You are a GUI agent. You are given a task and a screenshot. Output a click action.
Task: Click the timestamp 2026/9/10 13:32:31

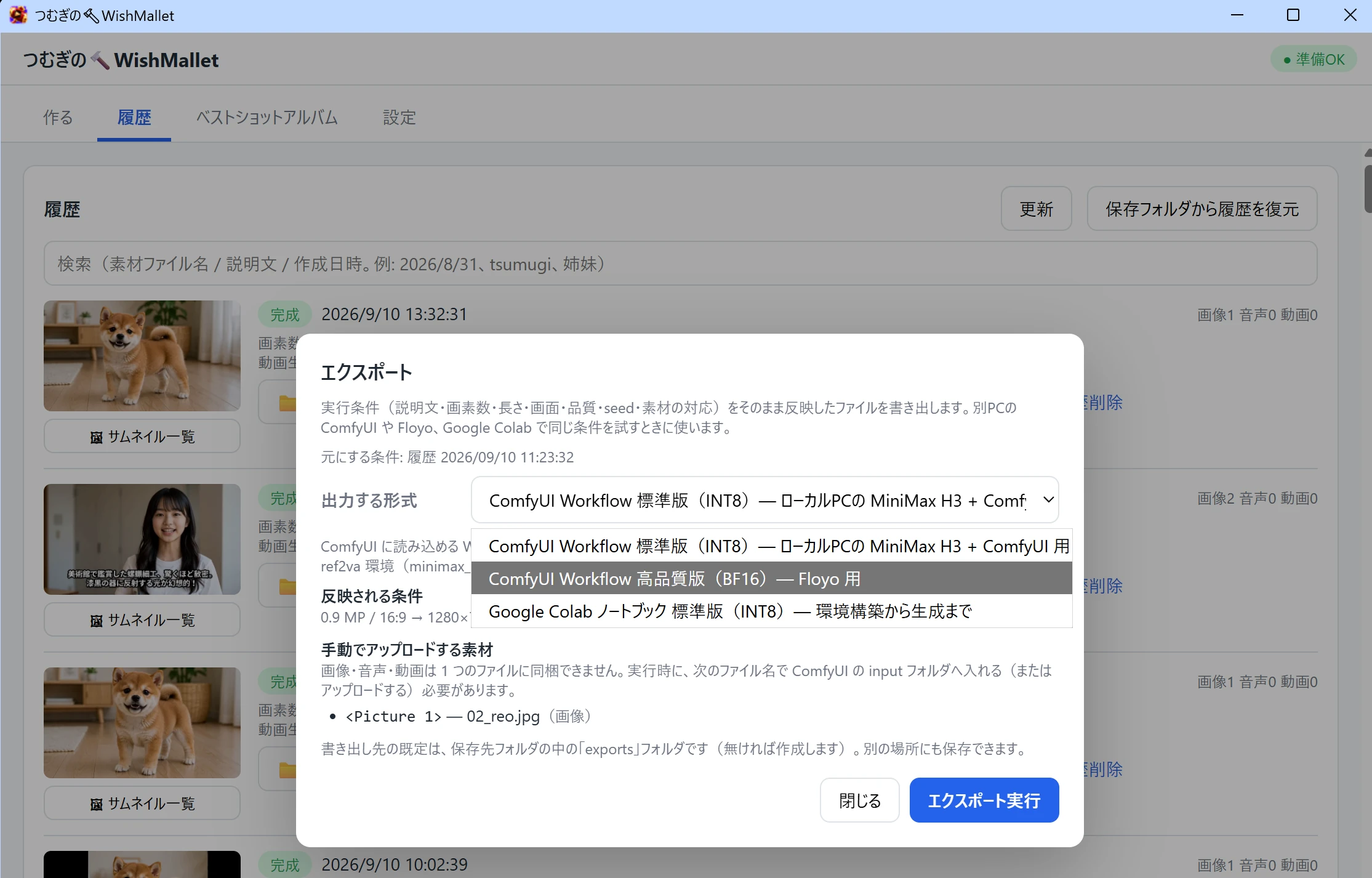[x=394, y=314]
